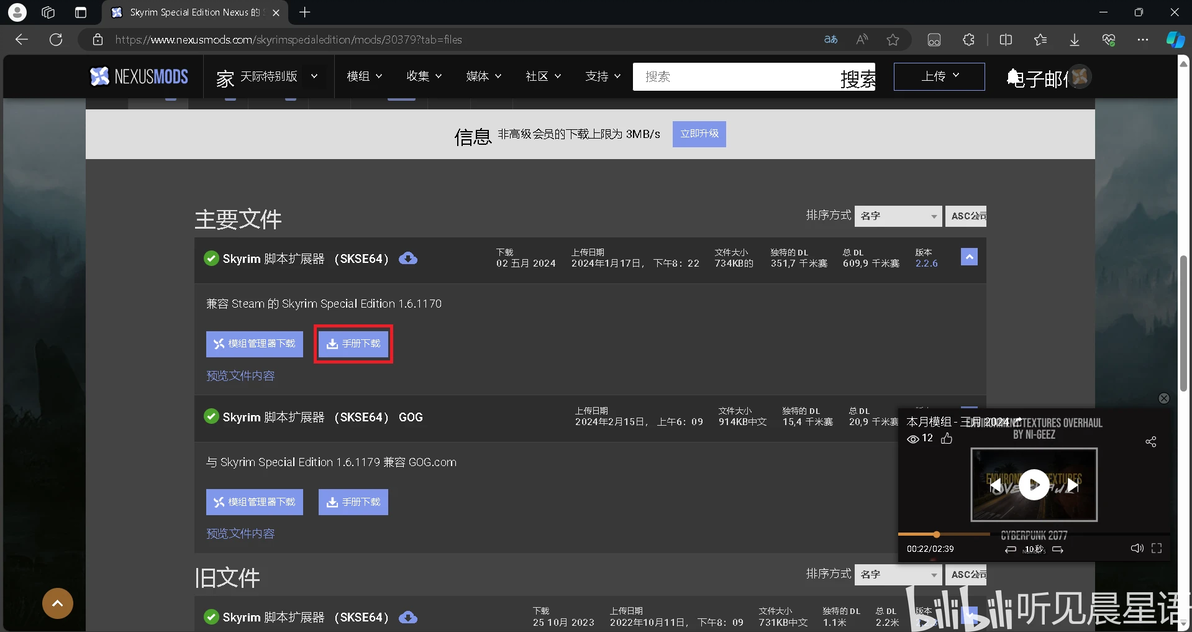Open the 媒体 menu
1192x632 pixels.
[483, 76]
